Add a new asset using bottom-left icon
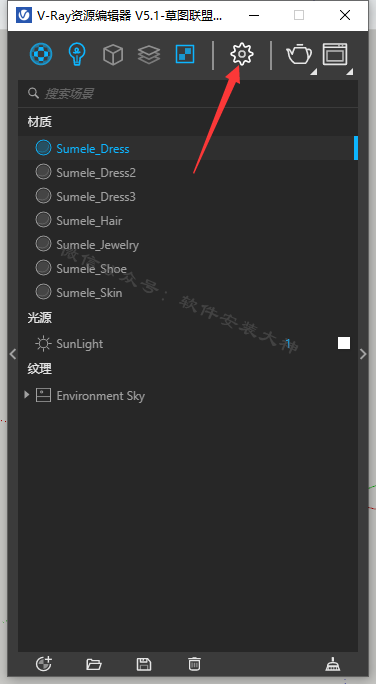The height and width of the screenshot is (684, 376). click(x=44, y=664)
